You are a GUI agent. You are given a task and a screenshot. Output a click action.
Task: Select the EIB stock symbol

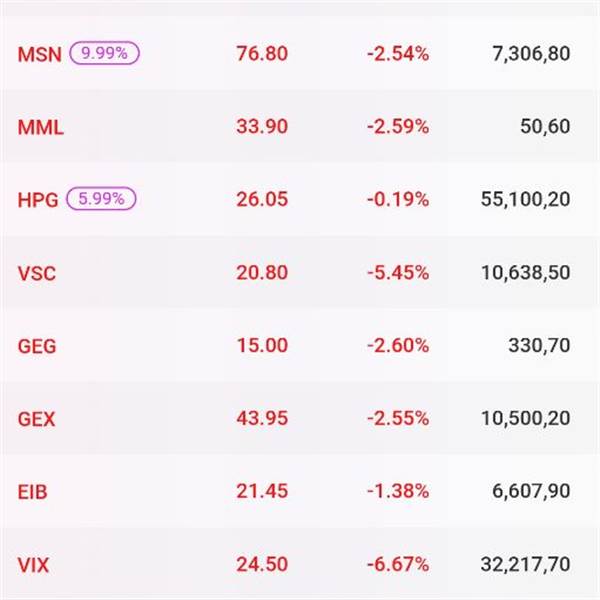click(33, 492)
